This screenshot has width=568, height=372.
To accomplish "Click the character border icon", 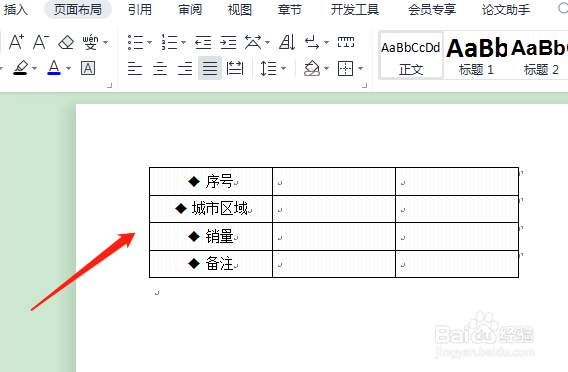I will pyautogui.click(x=88, y=68).
